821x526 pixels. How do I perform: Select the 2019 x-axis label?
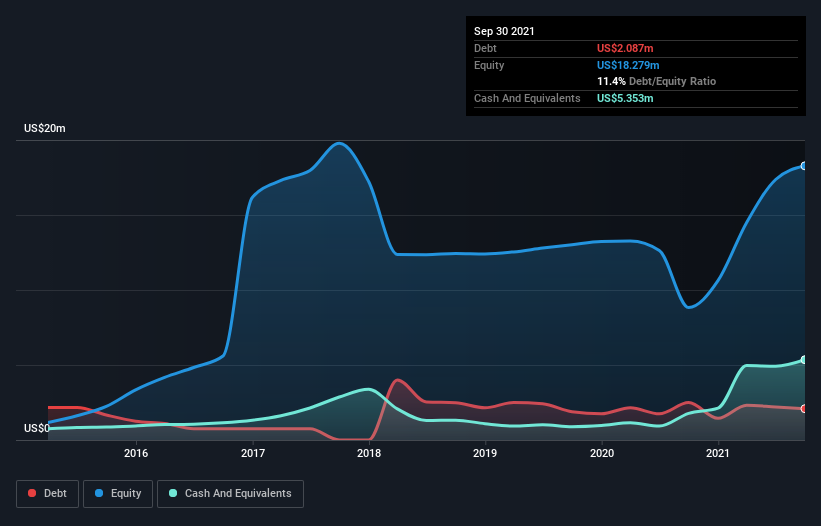485,453
